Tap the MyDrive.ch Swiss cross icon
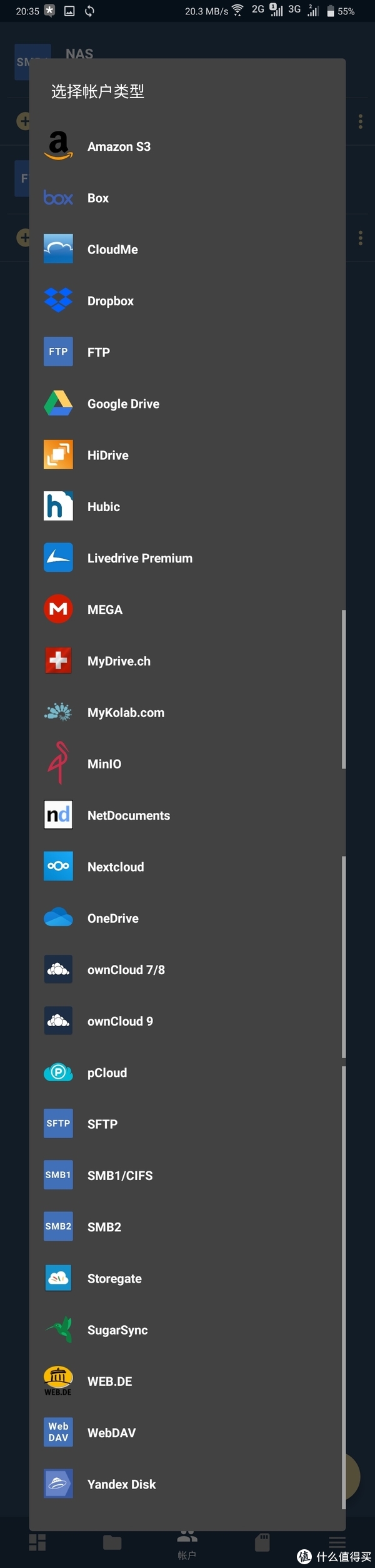 pos(58,661)
